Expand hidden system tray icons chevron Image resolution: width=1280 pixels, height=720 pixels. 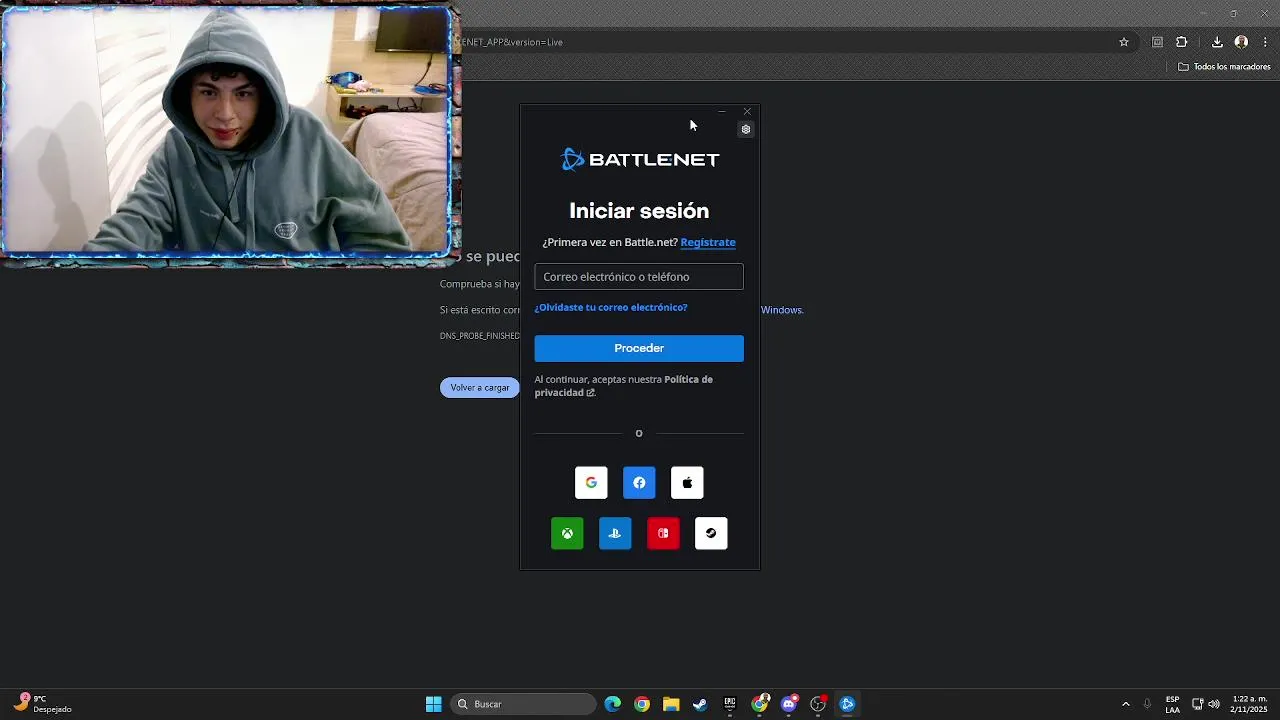coord(1126,704)
